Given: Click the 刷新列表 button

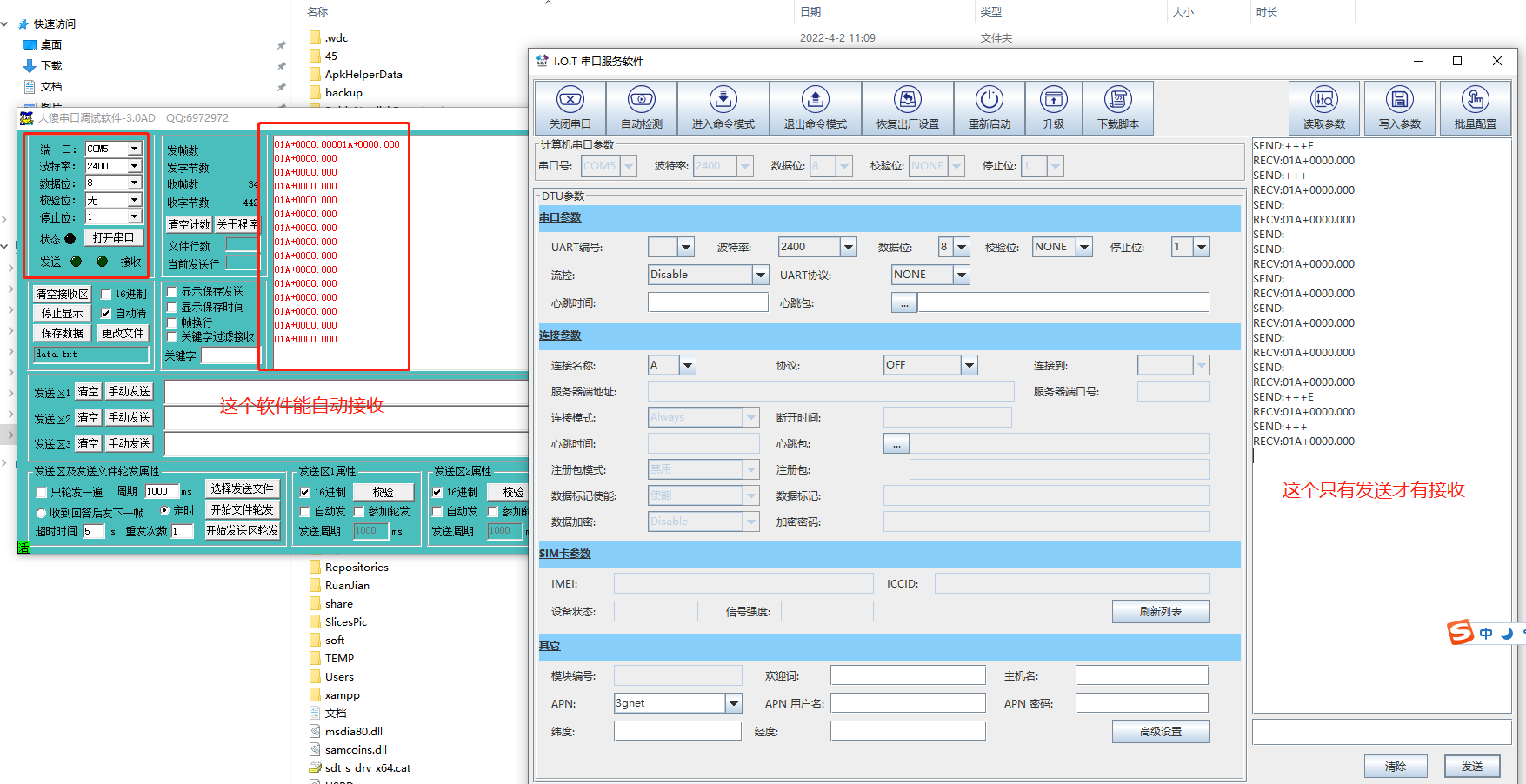Looking at the screenshot, I should 1160,612.
